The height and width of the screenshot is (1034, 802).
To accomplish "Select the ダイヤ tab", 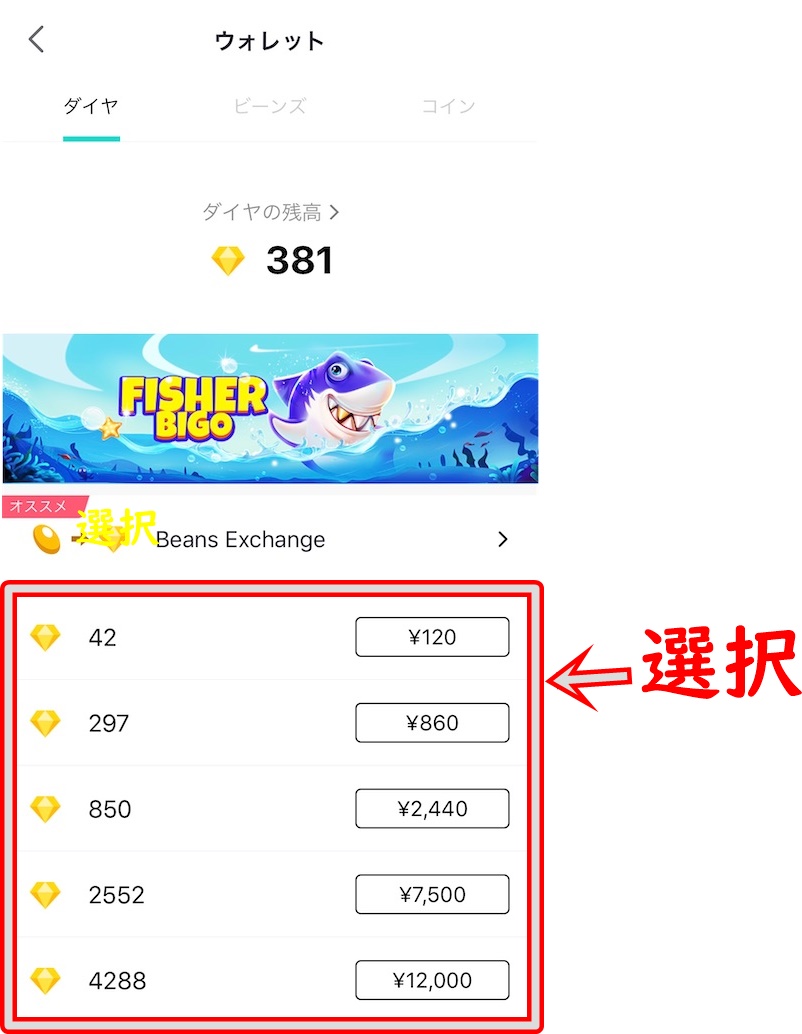I will click(91, 106).
